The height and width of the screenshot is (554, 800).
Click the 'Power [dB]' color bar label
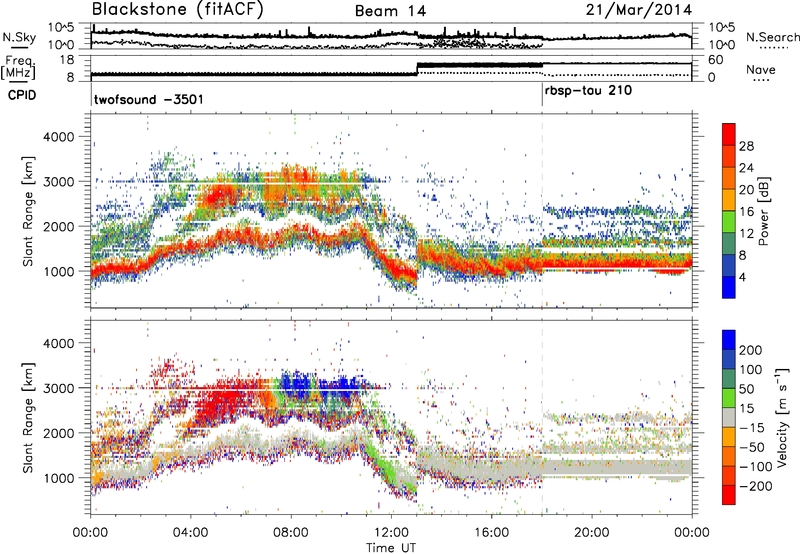coord(763,211)
